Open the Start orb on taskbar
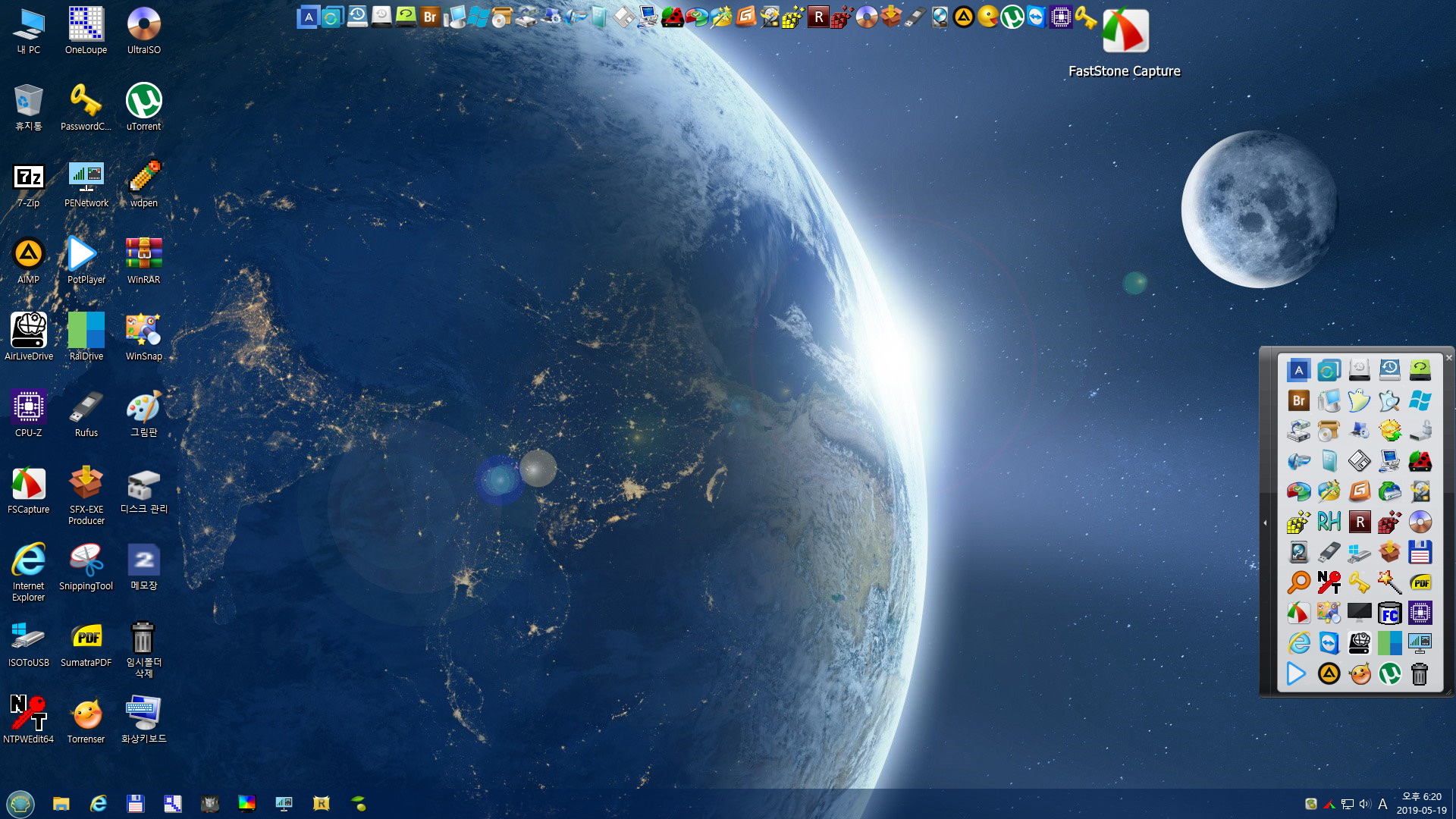The image size is (1456, 819). click(x=20, y=803)
